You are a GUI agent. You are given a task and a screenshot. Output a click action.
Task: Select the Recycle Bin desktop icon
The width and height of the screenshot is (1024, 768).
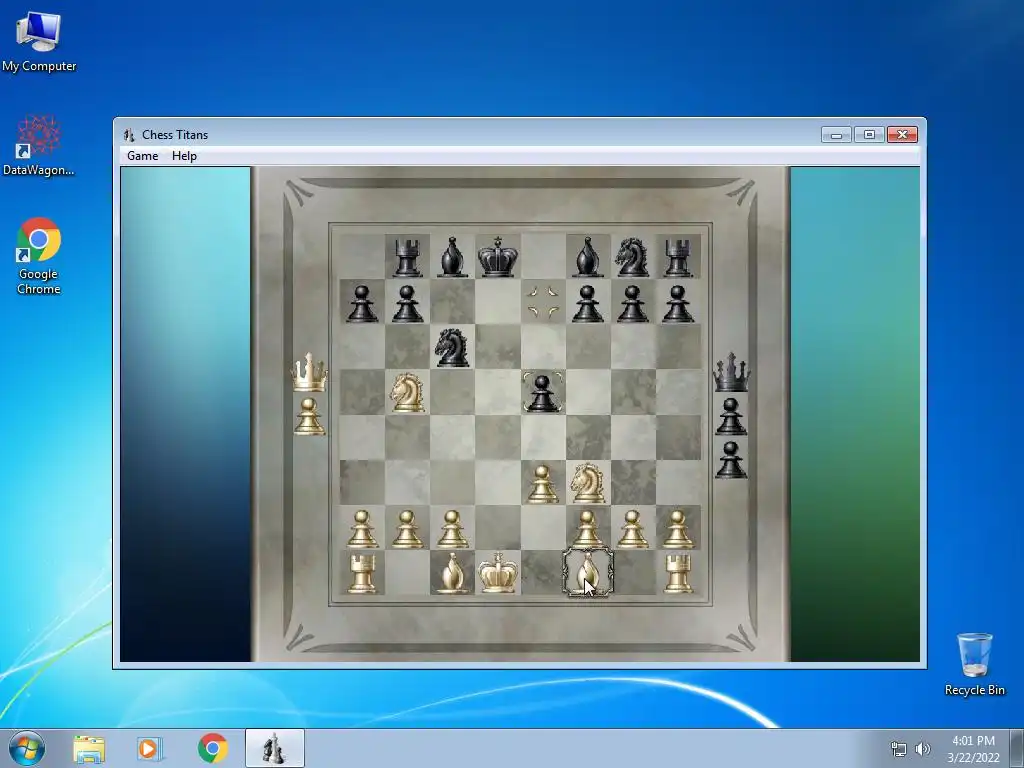click(974, 665)
